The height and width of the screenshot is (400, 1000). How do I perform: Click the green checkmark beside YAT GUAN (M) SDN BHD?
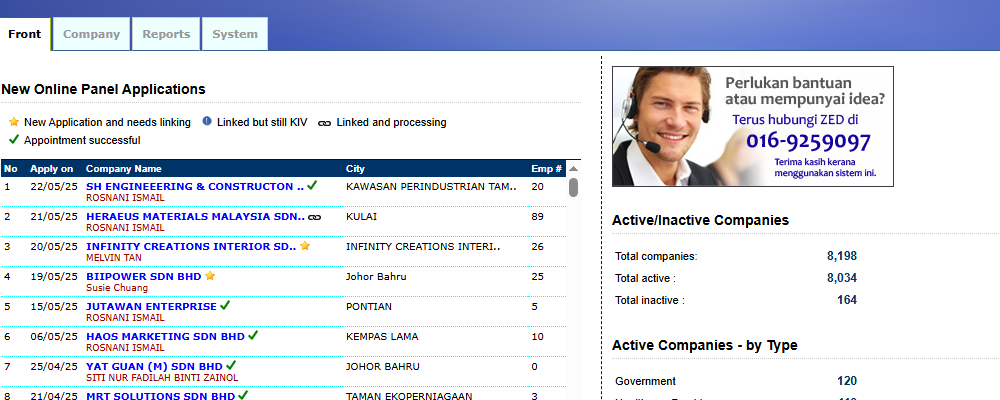(x=231, y=366)
